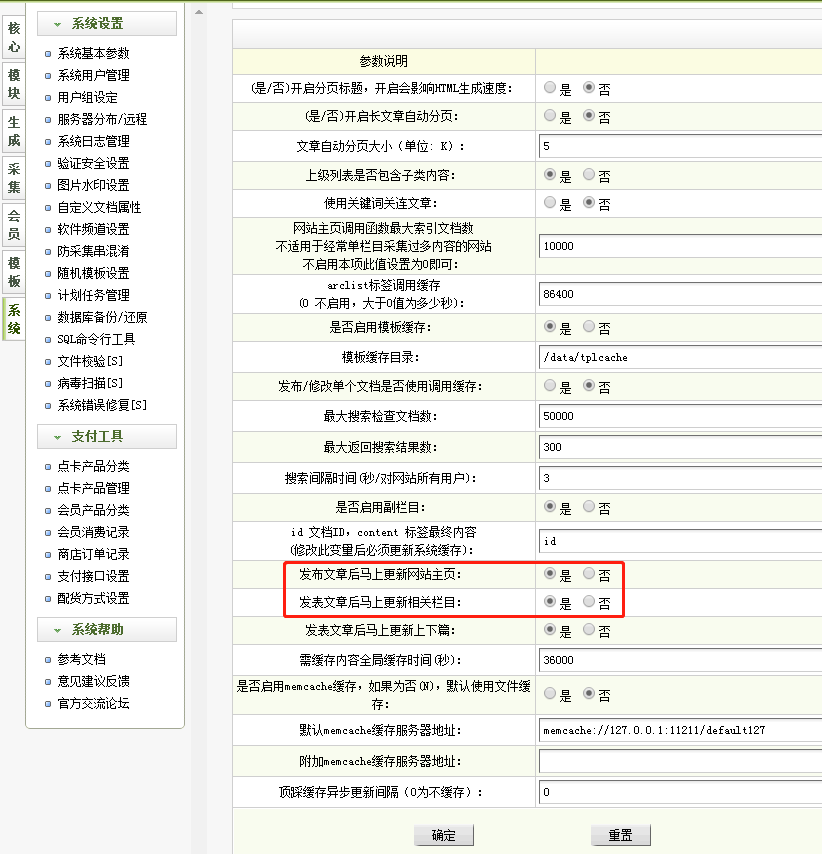Open 意见建议反馈 link
This screenshot has height=854, width=822.
click(93, 681)
